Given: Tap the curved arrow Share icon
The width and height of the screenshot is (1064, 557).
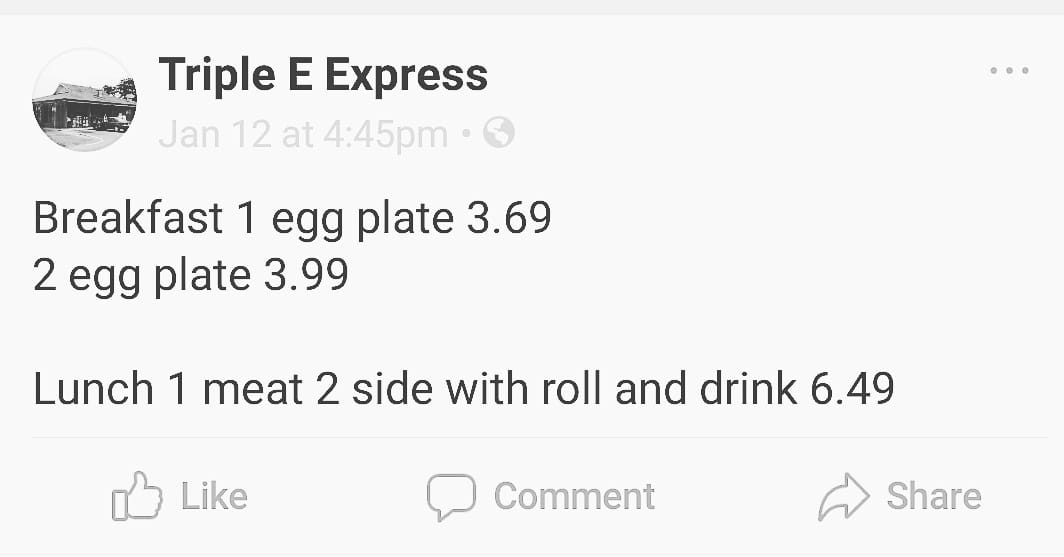Looking at the screenshot, I should pyautogui.click(x=844, y=497).
